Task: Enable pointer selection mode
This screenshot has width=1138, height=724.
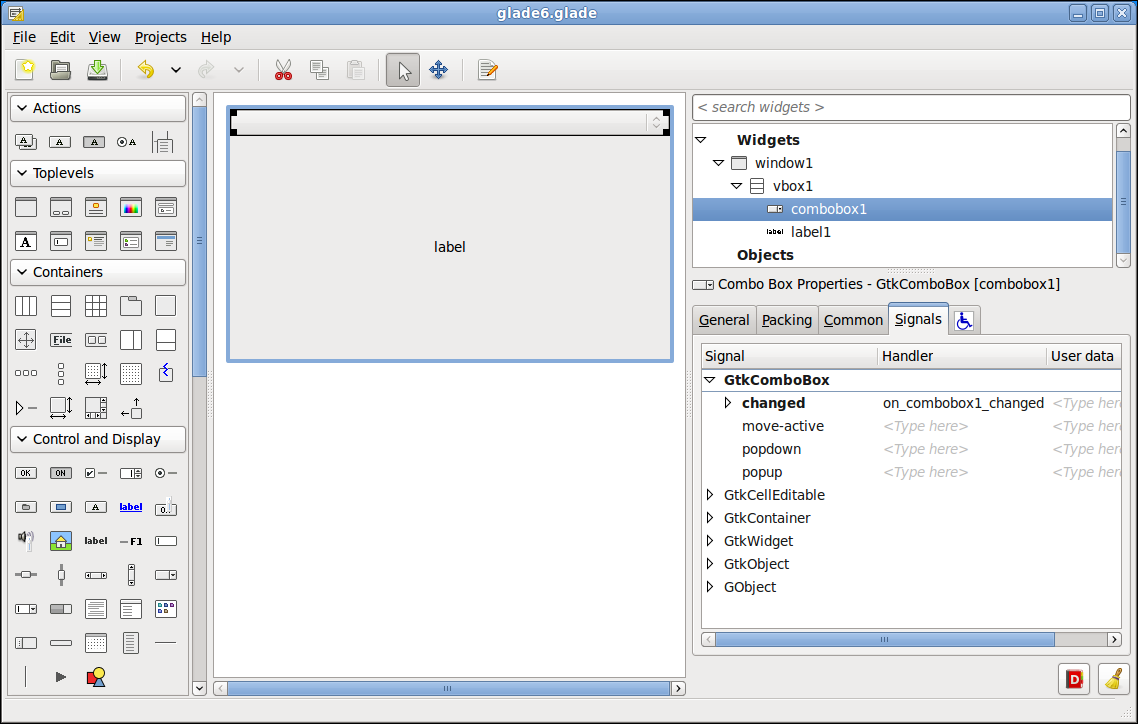Action: pos(403,70)
